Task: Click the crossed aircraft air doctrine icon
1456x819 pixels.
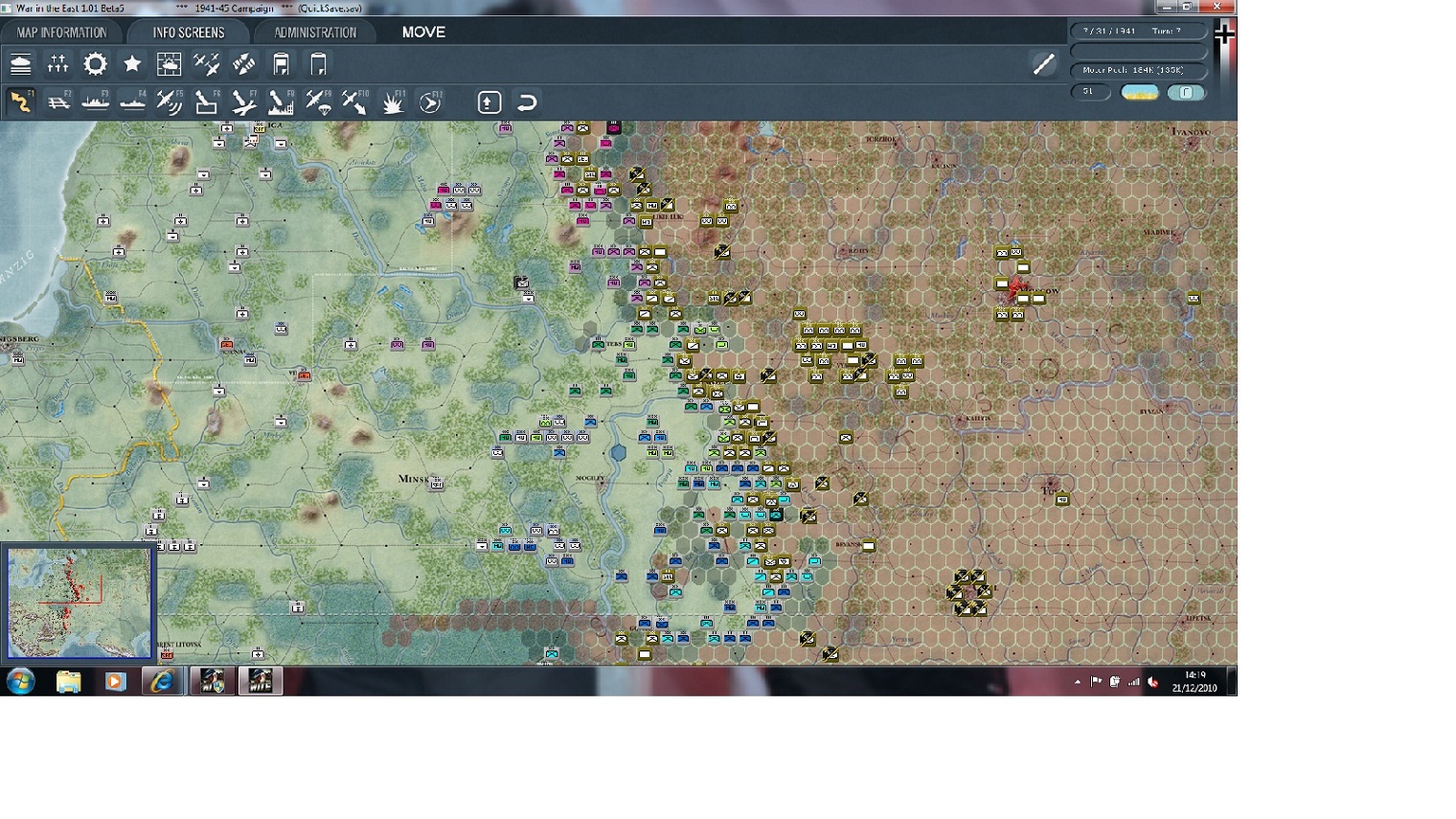Action: [206, 64]
